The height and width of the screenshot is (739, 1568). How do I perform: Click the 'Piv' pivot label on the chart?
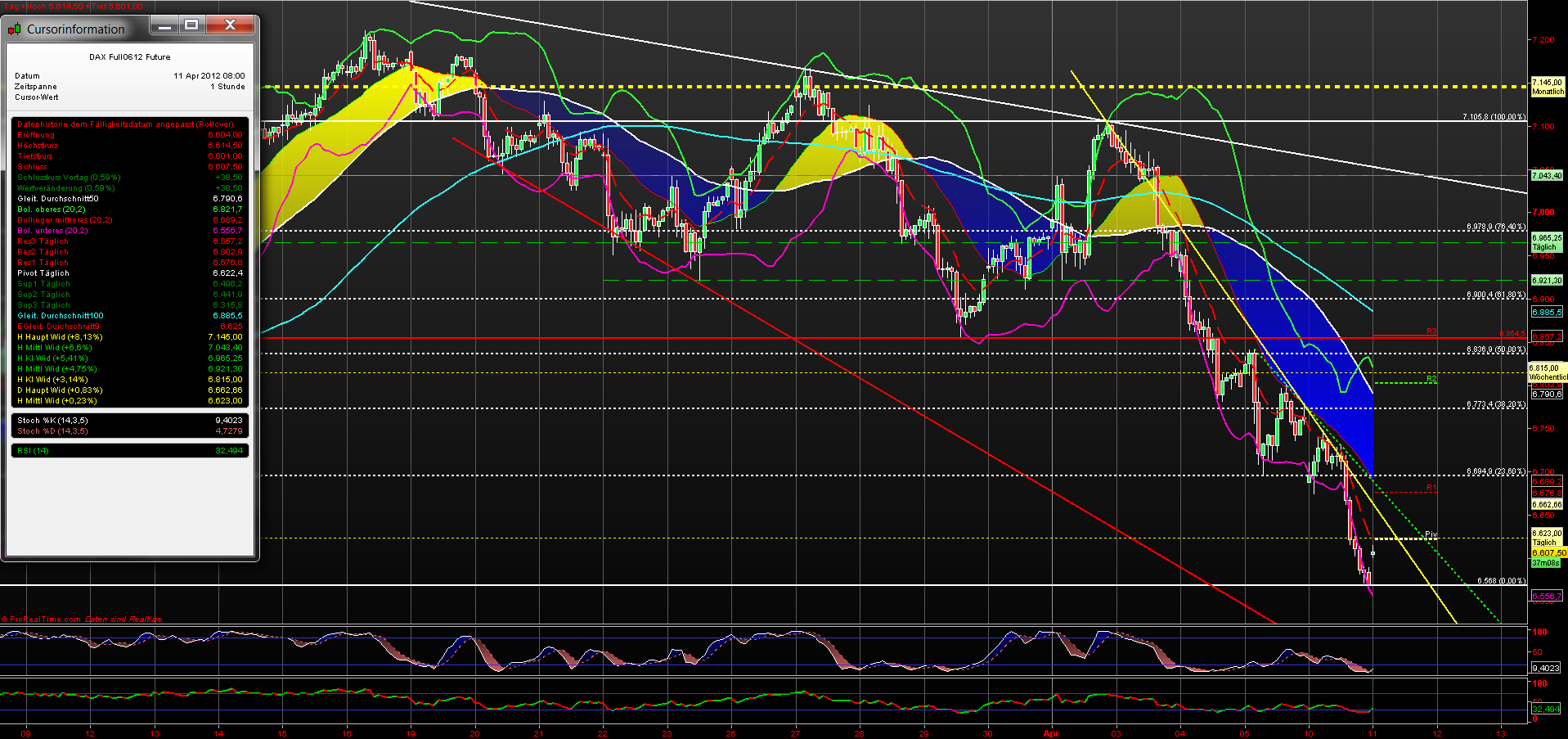[x=1431, y=535]
